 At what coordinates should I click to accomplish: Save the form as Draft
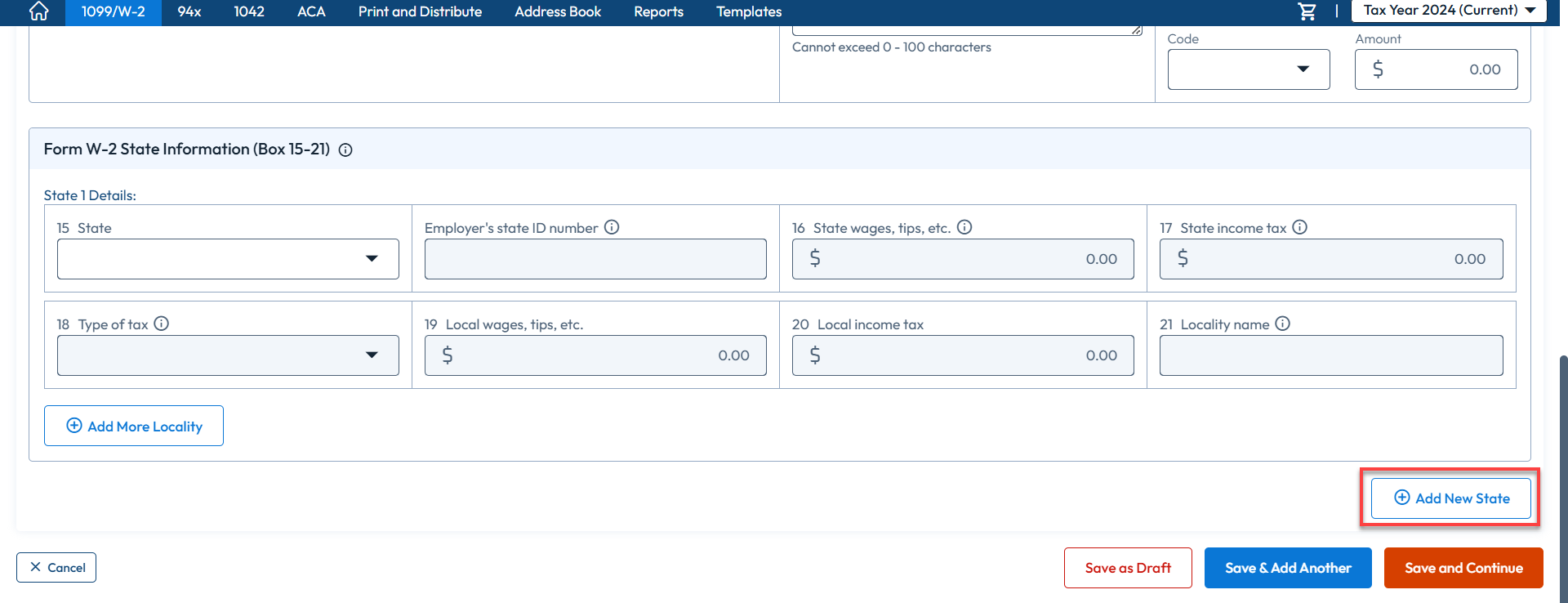point(1128,568)
